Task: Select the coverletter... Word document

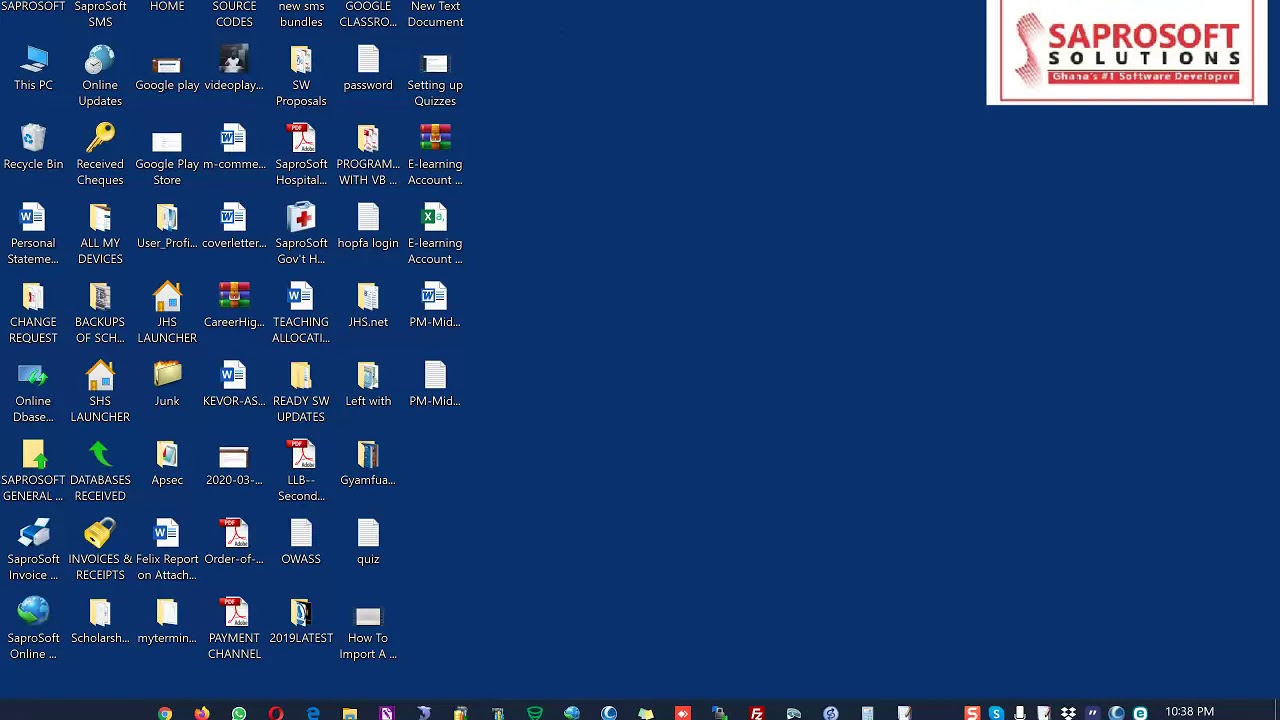Action: (x=234, y=227)
